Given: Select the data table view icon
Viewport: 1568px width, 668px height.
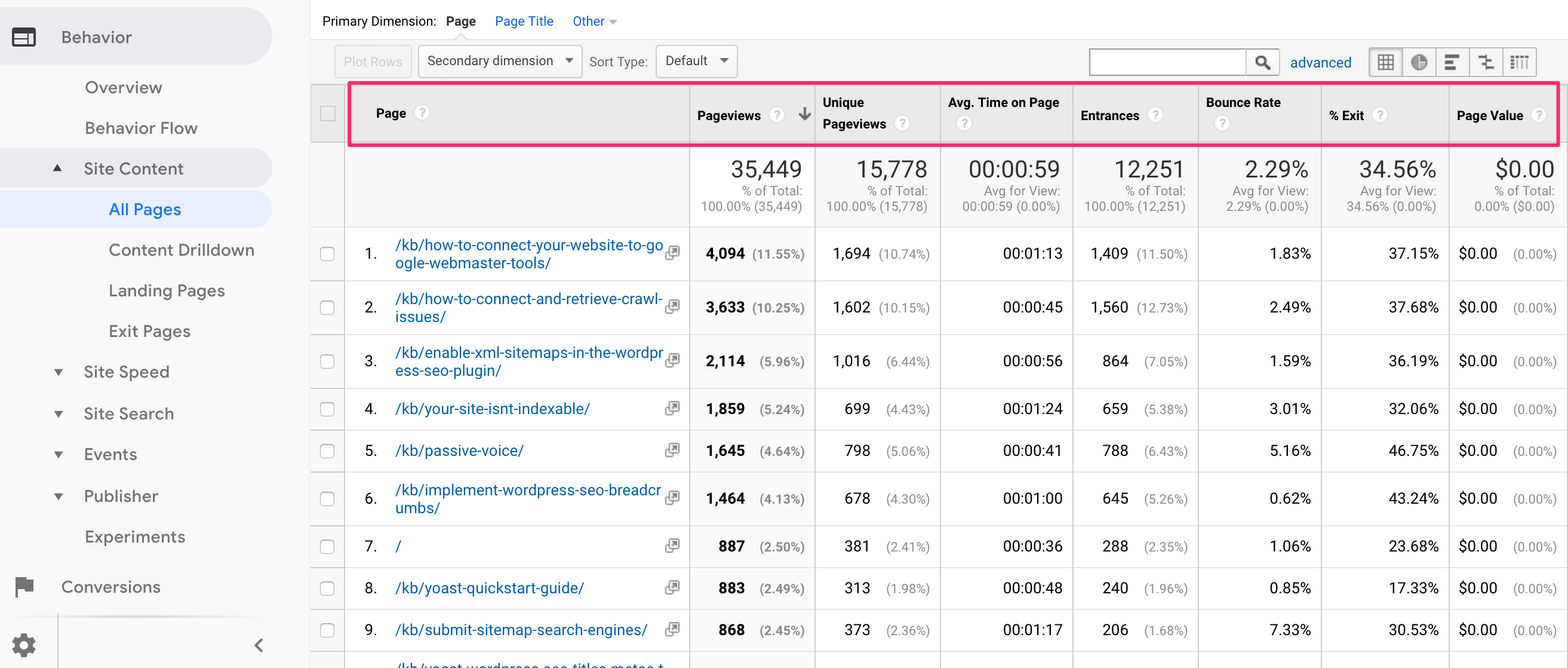Looking at the screenshot, I should (1385, 62).
